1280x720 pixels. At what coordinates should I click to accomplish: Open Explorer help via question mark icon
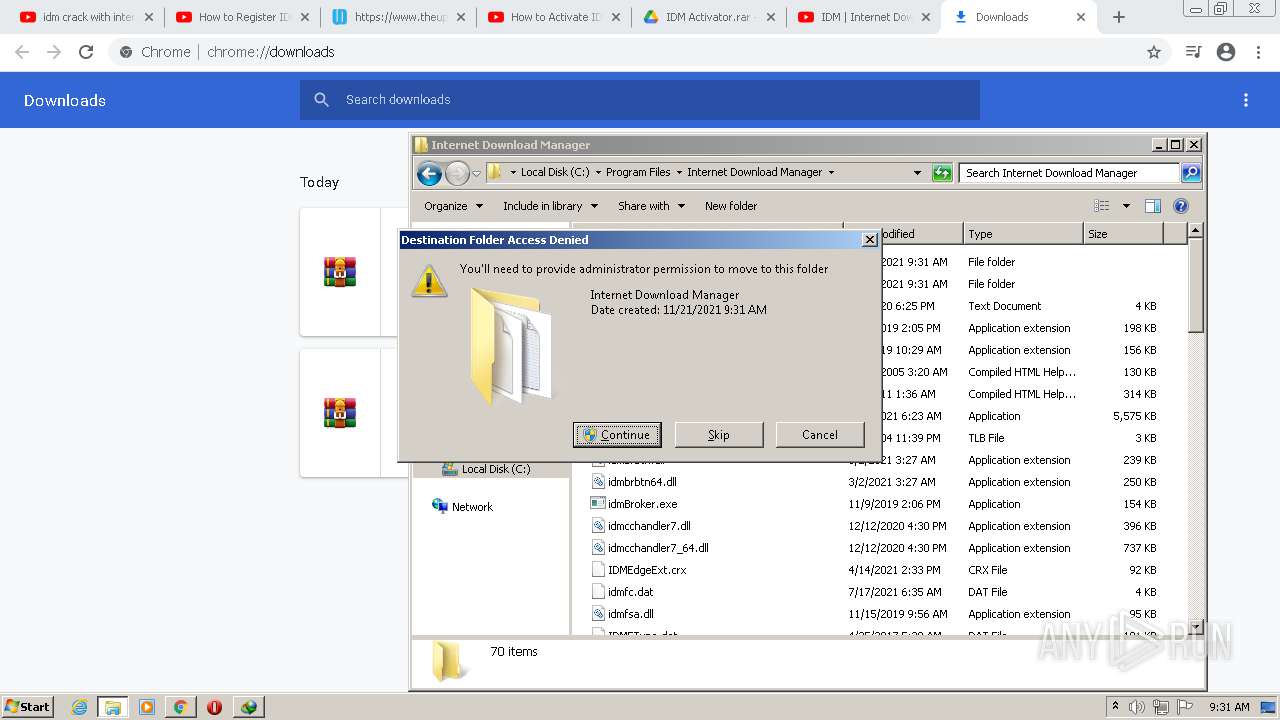tap(1181, 206)
